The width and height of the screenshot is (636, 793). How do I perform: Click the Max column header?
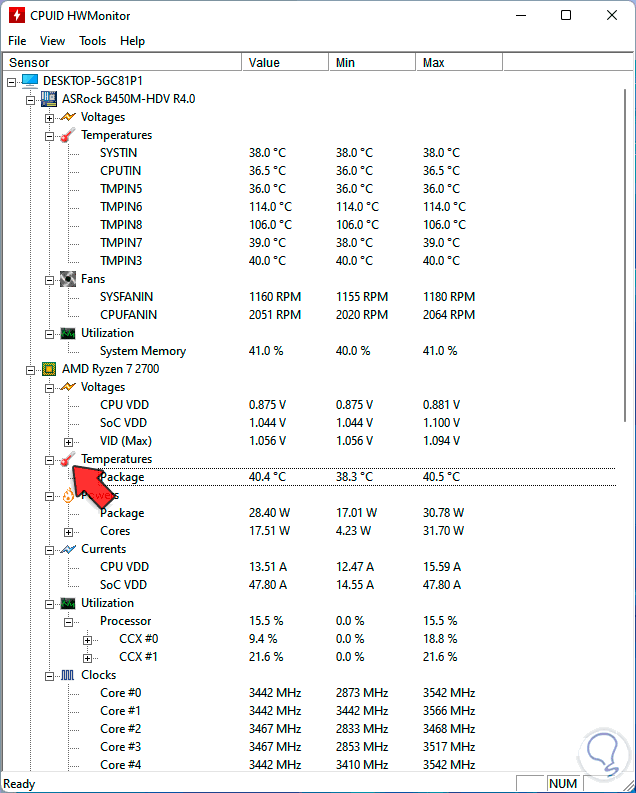[459, 62]
